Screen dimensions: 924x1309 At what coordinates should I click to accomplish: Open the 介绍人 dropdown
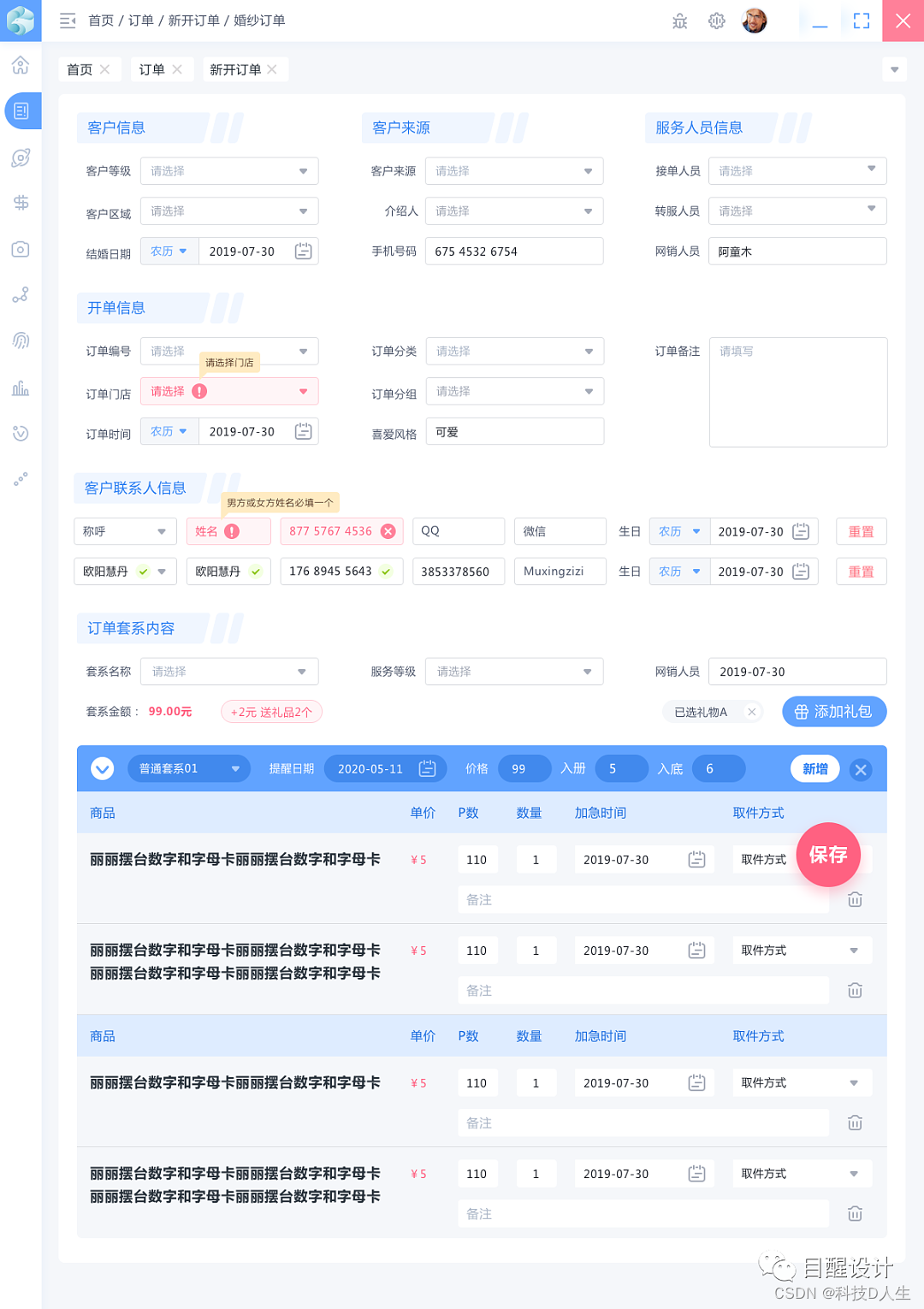pyautogui.click(x=514, y=211)
